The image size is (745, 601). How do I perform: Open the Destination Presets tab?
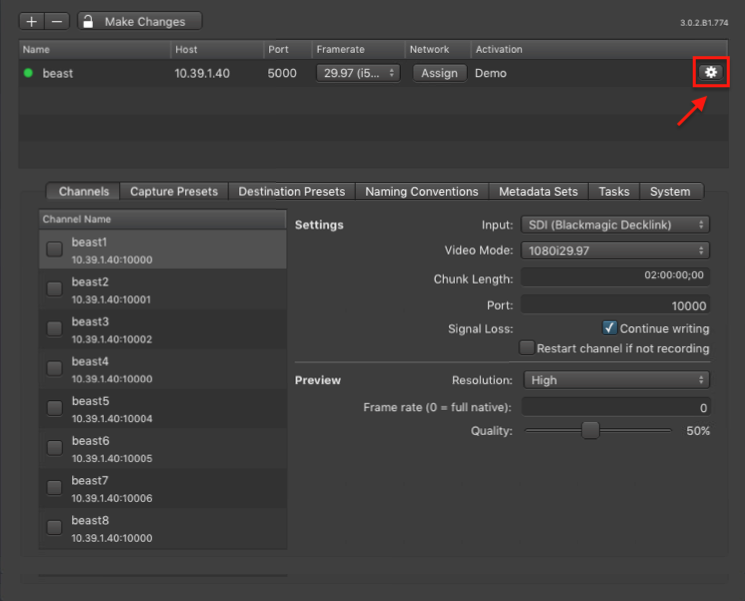292,191
